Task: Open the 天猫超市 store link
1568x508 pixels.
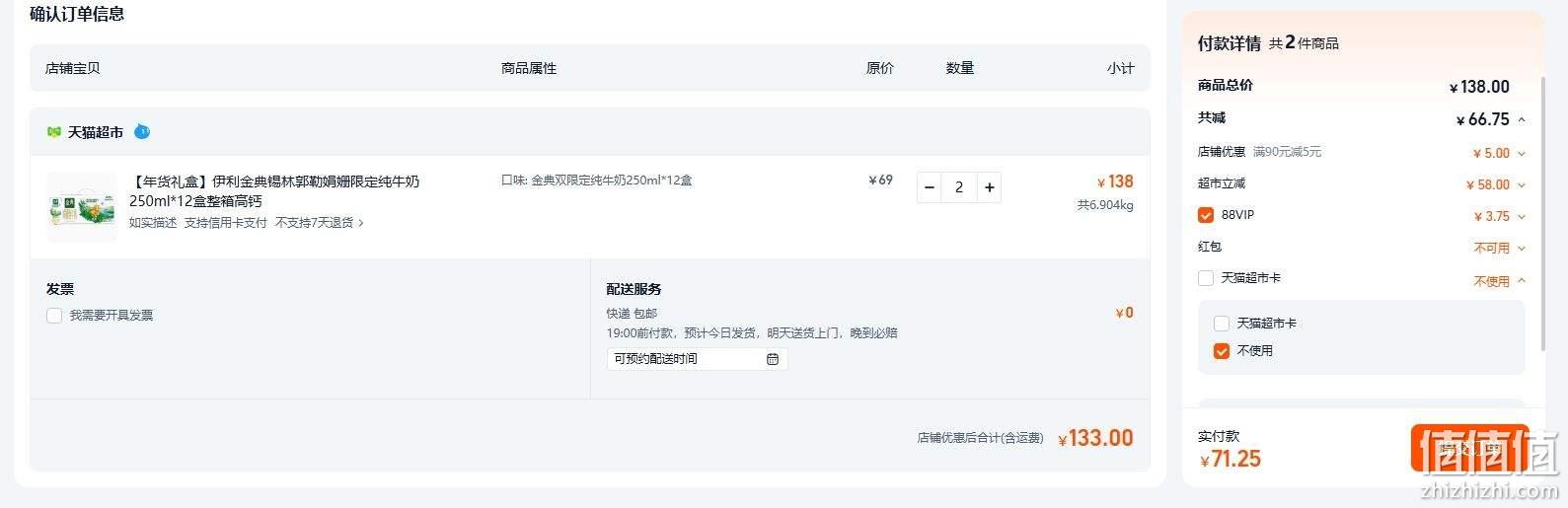Action: 96,132
